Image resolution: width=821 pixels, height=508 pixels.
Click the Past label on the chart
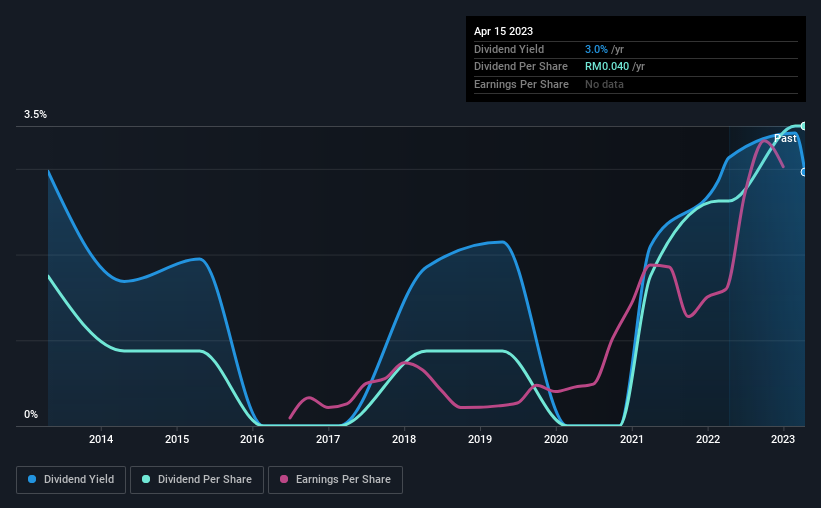tap(785, 138)
